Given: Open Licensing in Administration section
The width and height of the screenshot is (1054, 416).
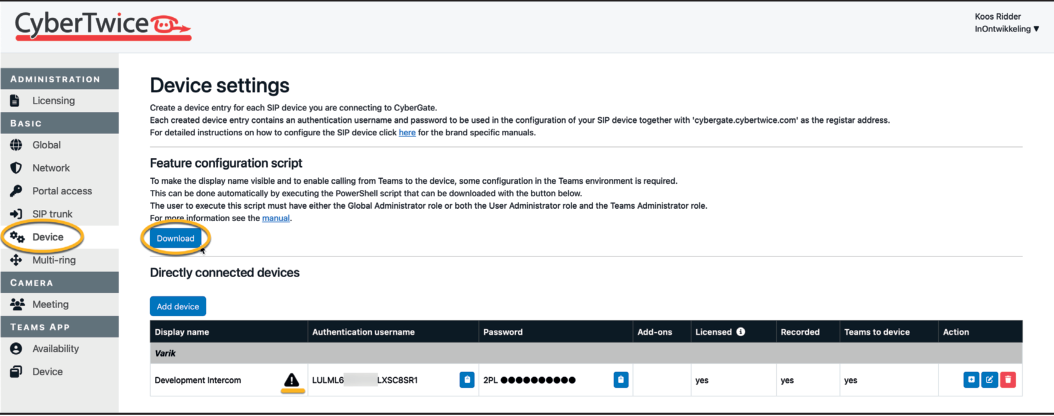Looking at the screenshot, I should point(53,101).
